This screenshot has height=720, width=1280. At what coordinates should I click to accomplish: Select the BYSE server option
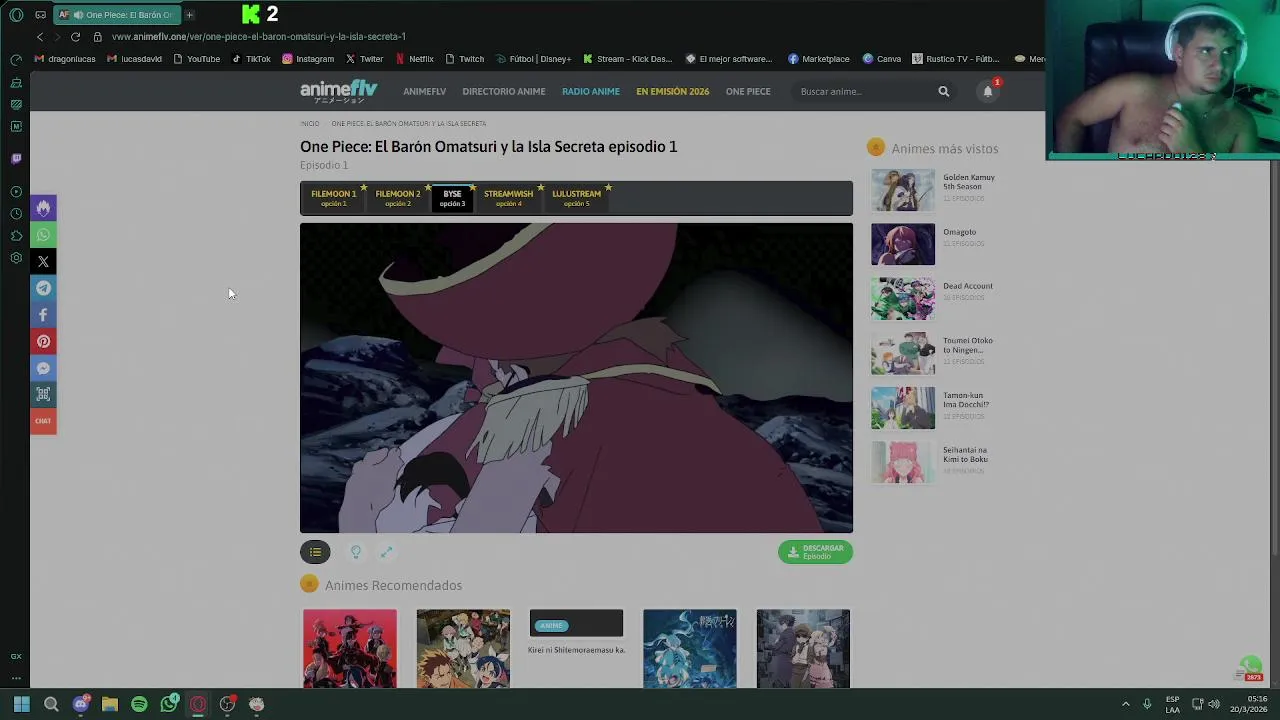[x=452, y=198]
